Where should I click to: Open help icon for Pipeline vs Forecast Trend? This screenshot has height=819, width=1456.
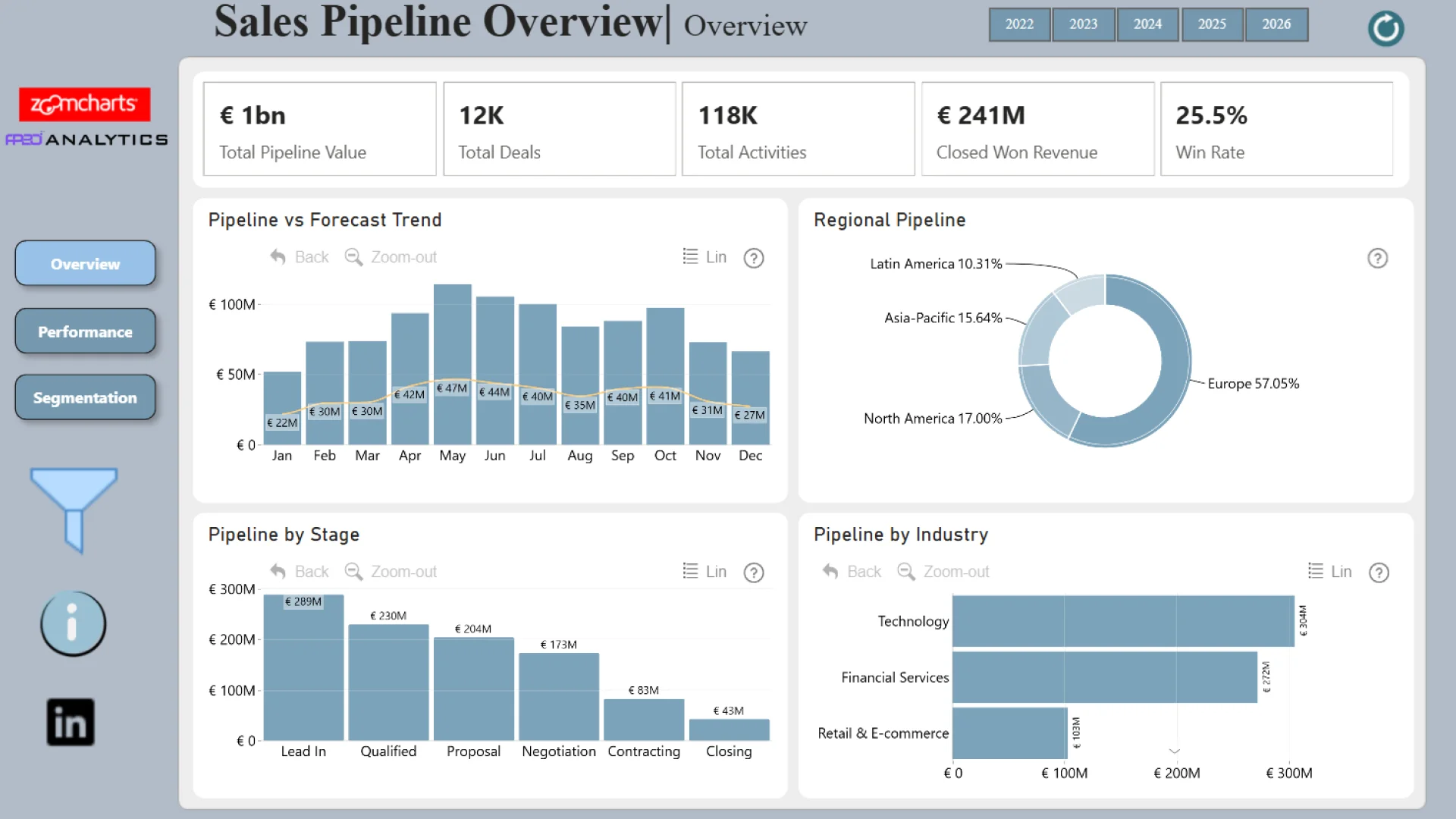(x=753, y=258)
